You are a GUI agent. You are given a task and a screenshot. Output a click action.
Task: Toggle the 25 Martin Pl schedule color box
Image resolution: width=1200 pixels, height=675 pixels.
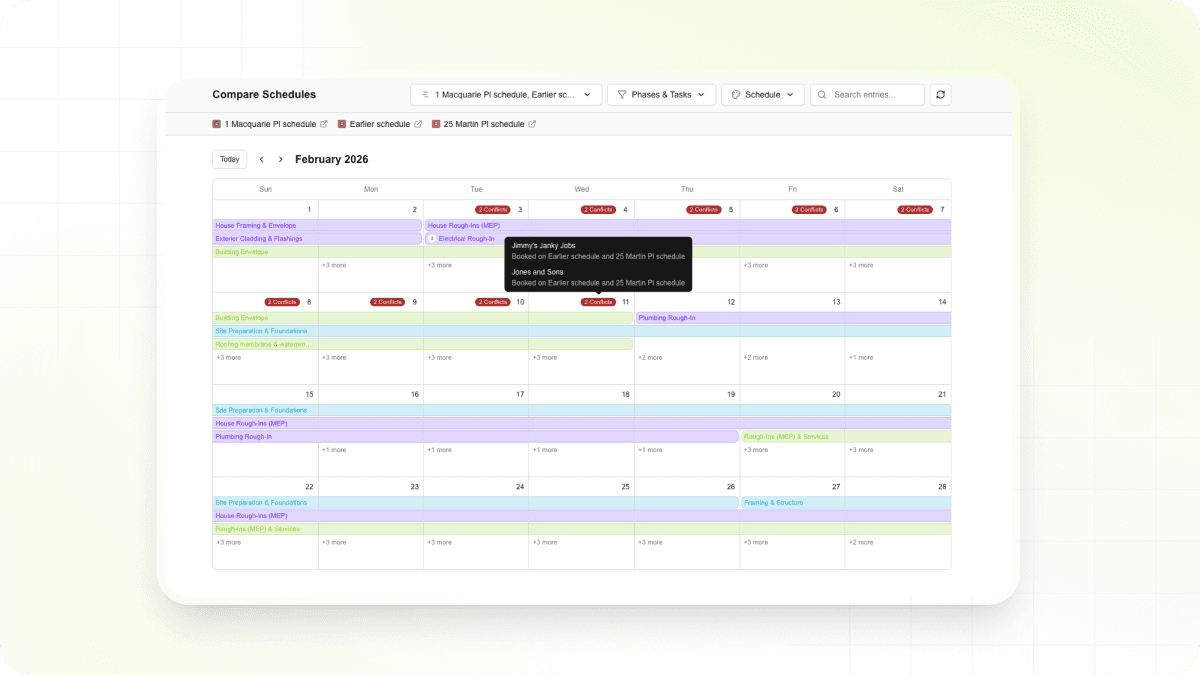(435, 124)
